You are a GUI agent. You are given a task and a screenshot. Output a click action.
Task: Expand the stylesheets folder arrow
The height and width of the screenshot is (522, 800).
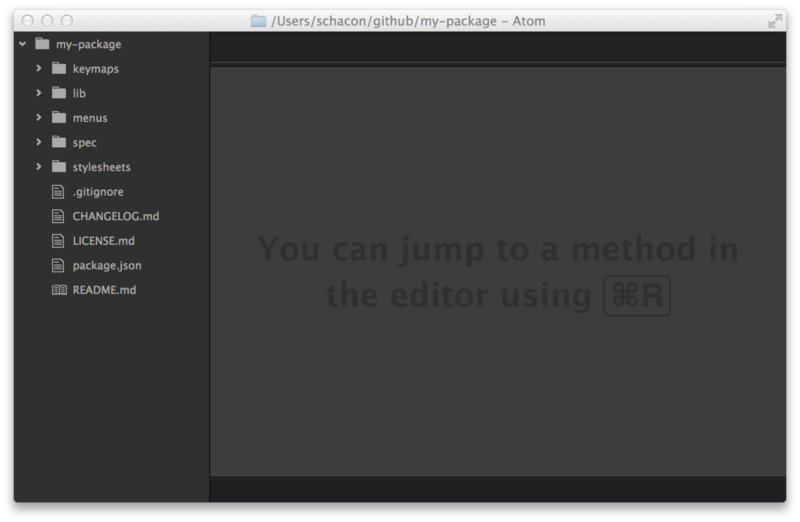click(x=38, y=167)
